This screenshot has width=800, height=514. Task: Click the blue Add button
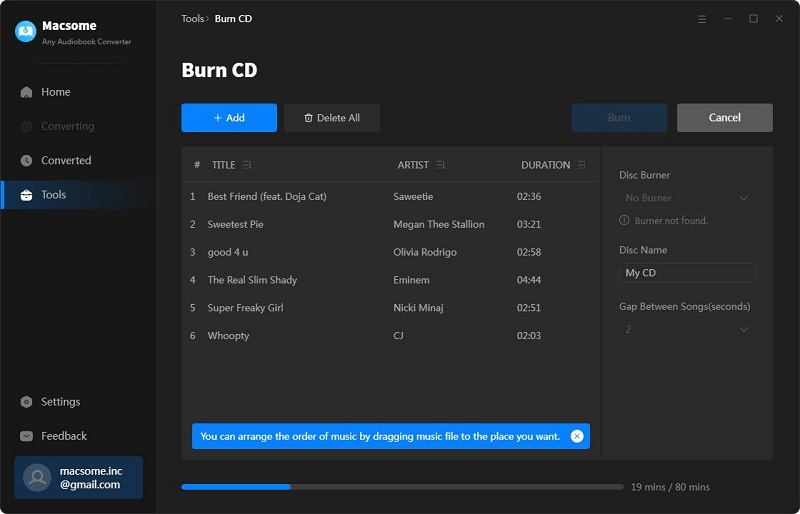pyautogui.click(x=229, y=118)
